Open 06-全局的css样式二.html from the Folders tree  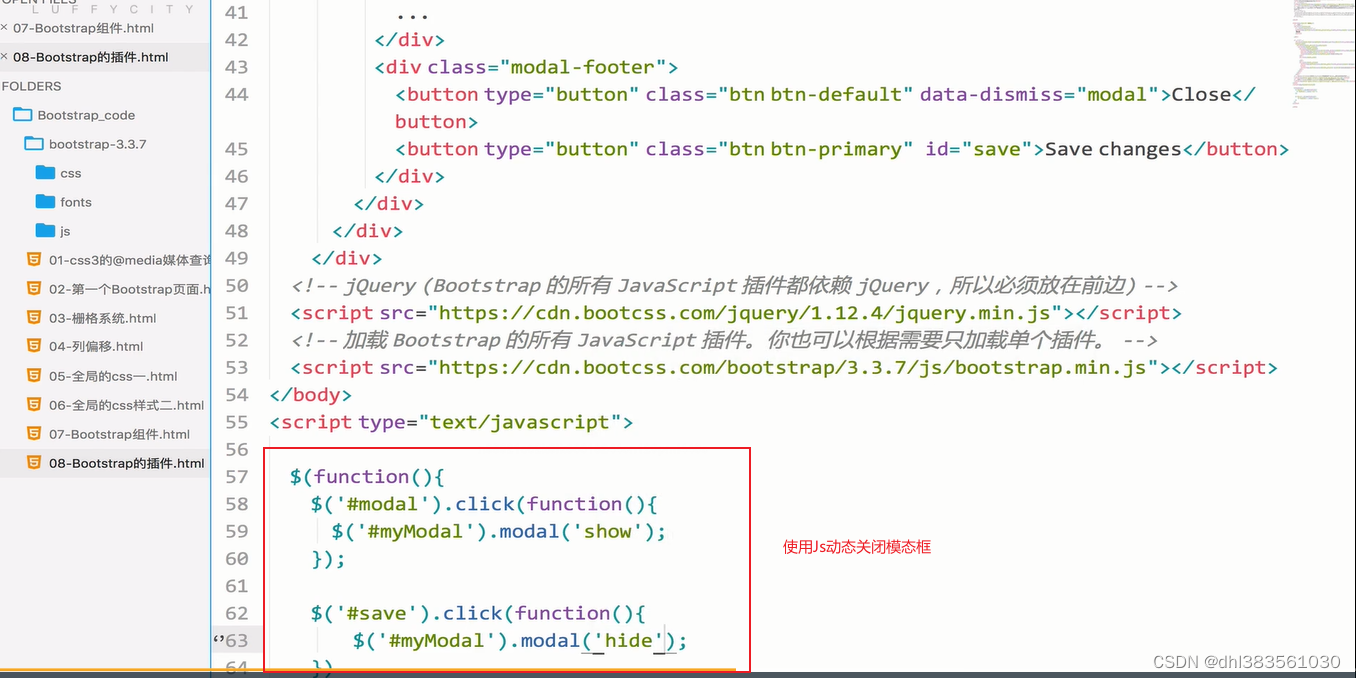coord(126,405)
